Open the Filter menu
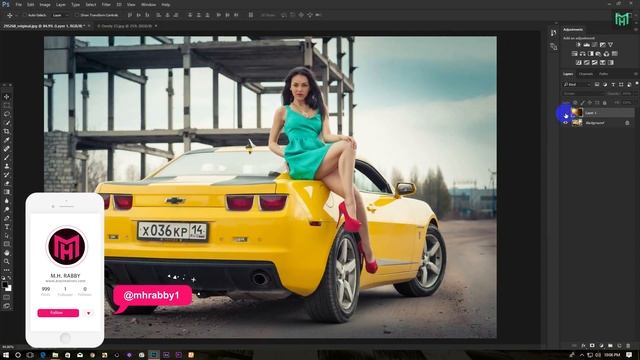This screenshot has height=360, width=640. click(x=106, y=4)
